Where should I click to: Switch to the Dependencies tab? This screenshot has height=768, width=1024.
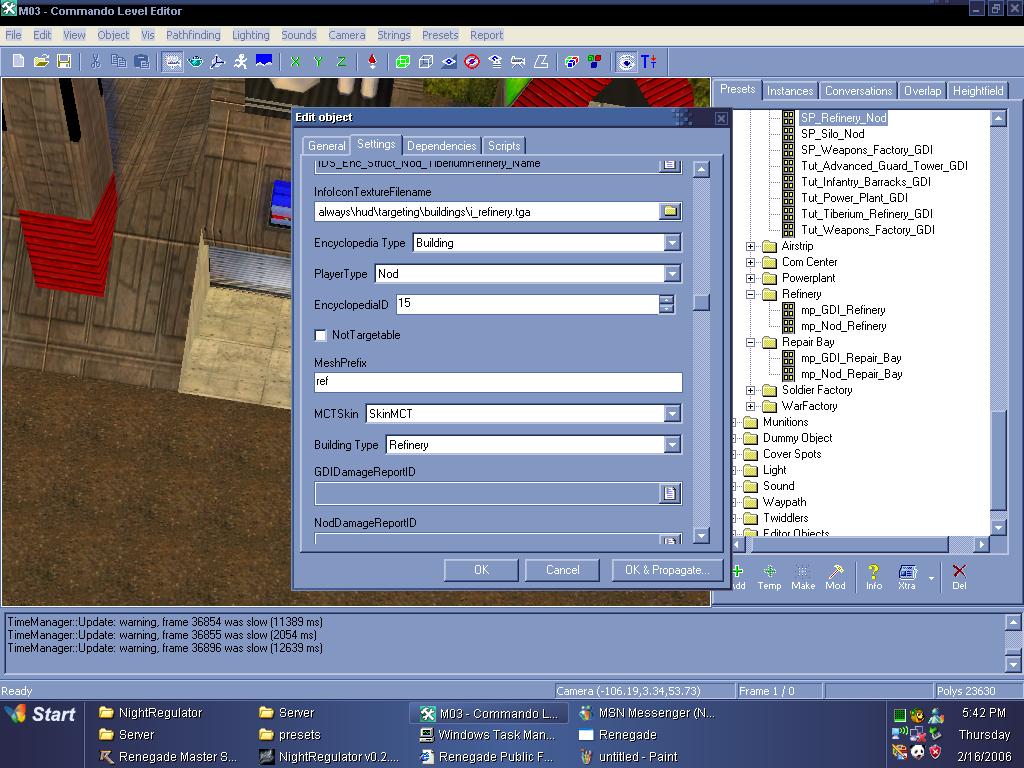point(441,146)
